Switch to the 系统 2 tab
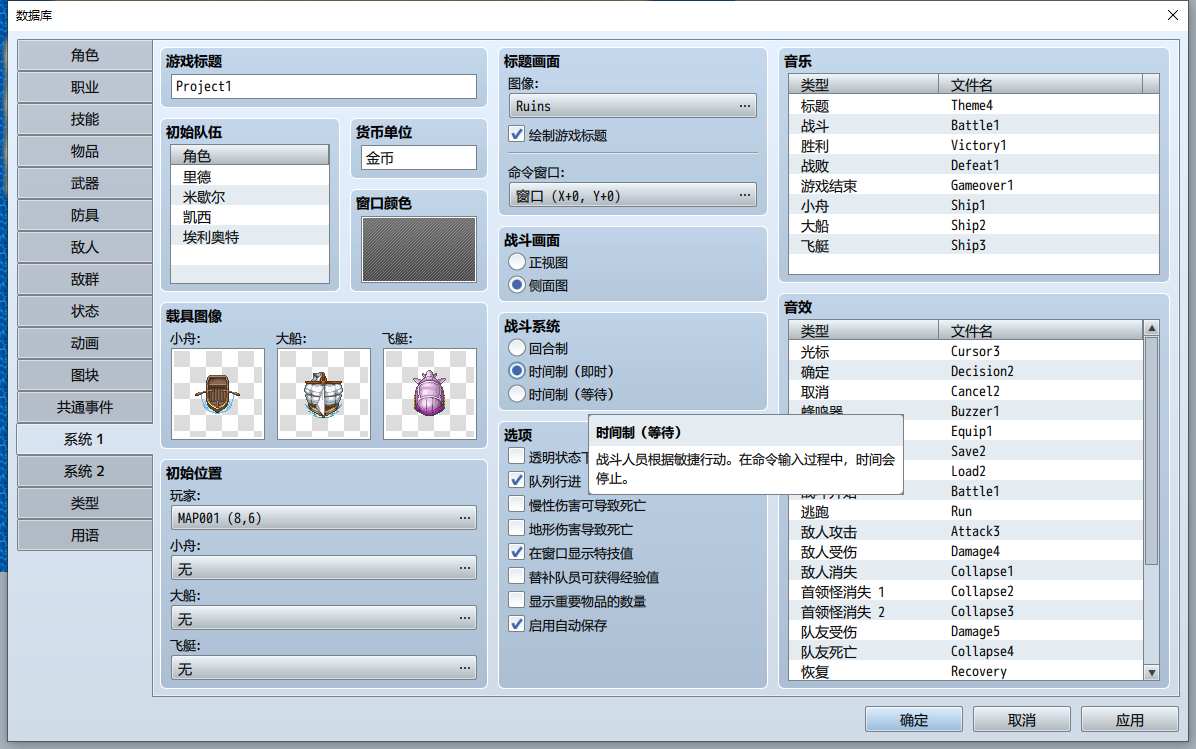Viewport: 1196px width, 749px height. (x=85, y=471)
